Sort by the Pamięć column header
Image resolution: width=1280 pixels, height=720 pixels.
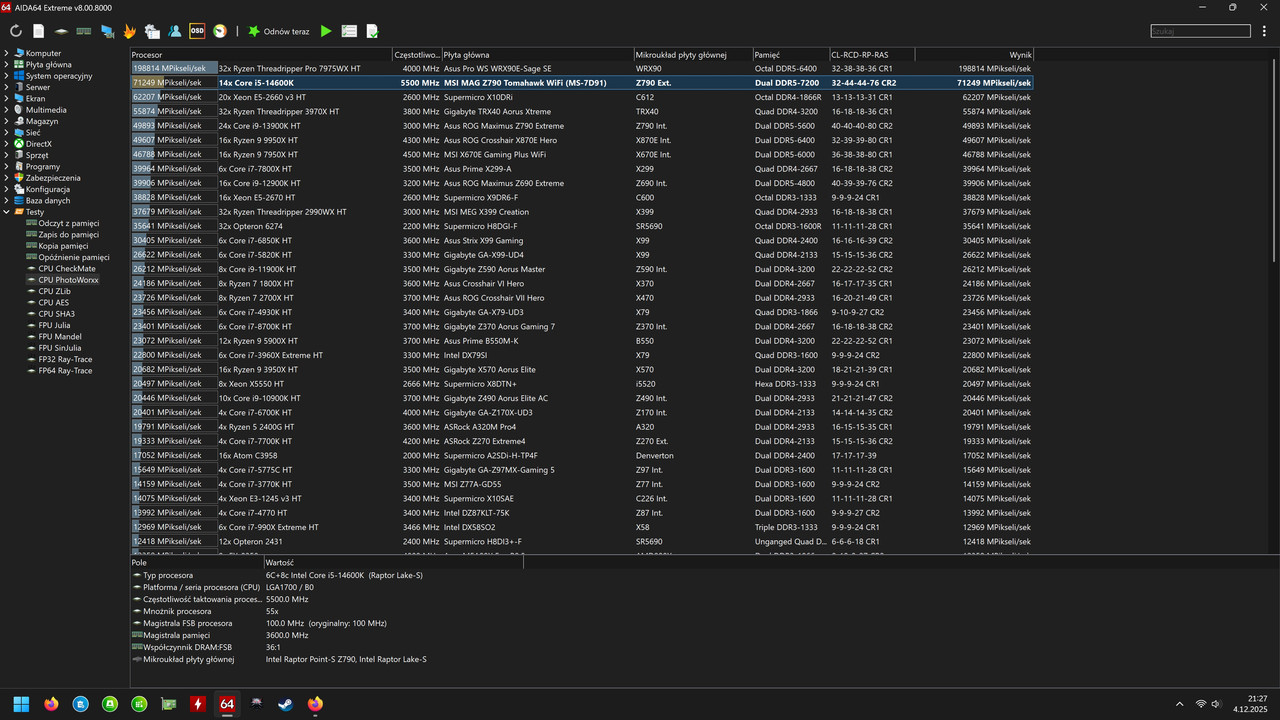790,54
